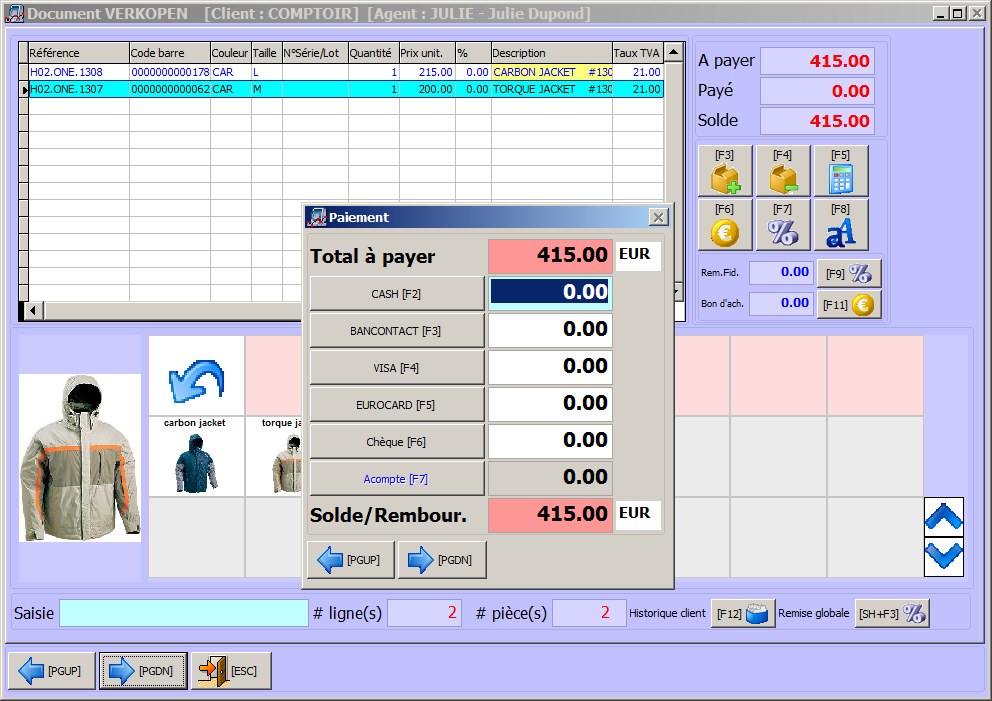Select VISA [F4] payment option
Viewport: 992px width, 701px height.
[397, 368]
